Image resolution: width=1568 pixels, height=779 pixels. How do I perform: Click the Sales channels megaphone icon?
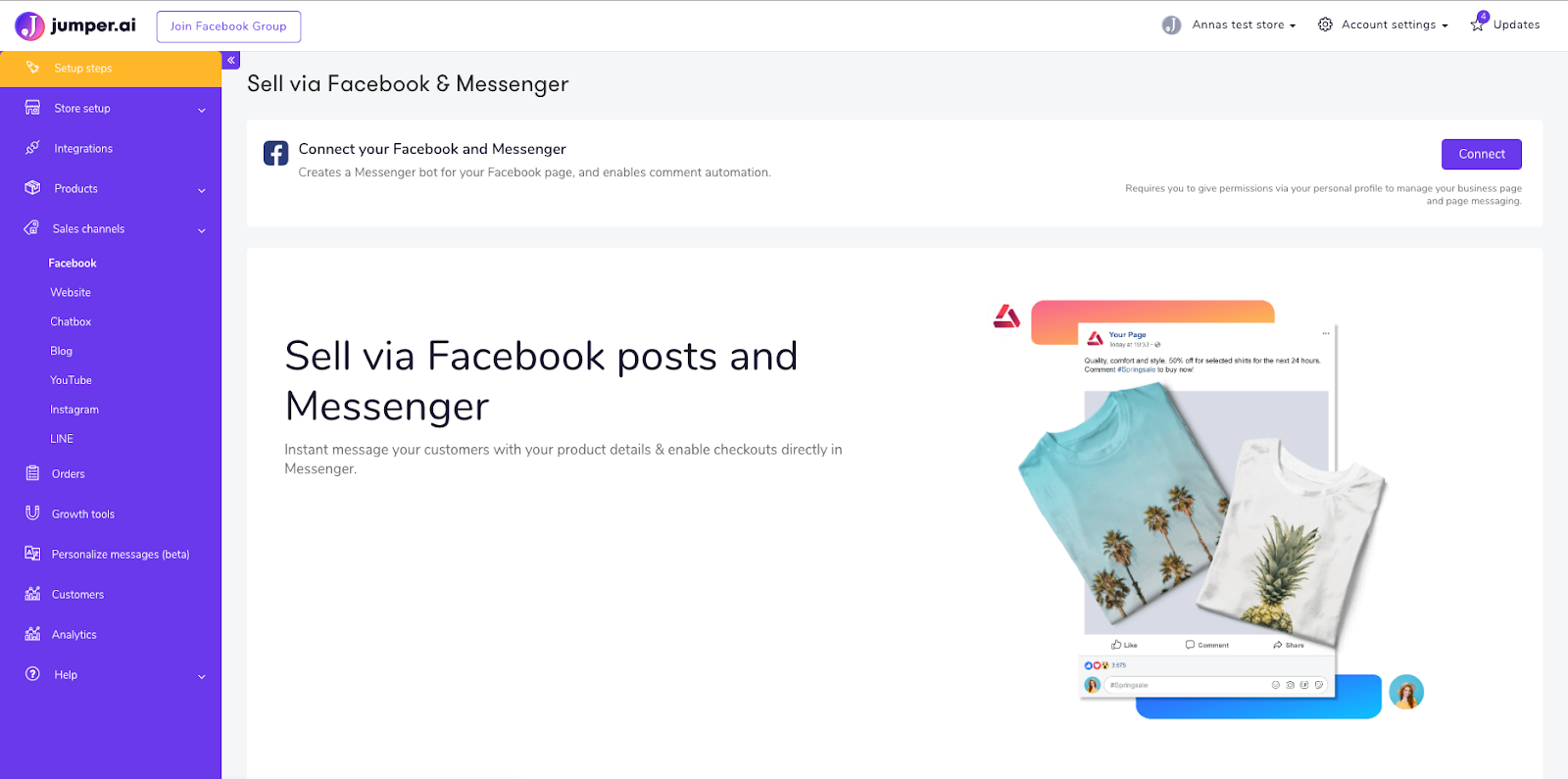coord(31,228)
